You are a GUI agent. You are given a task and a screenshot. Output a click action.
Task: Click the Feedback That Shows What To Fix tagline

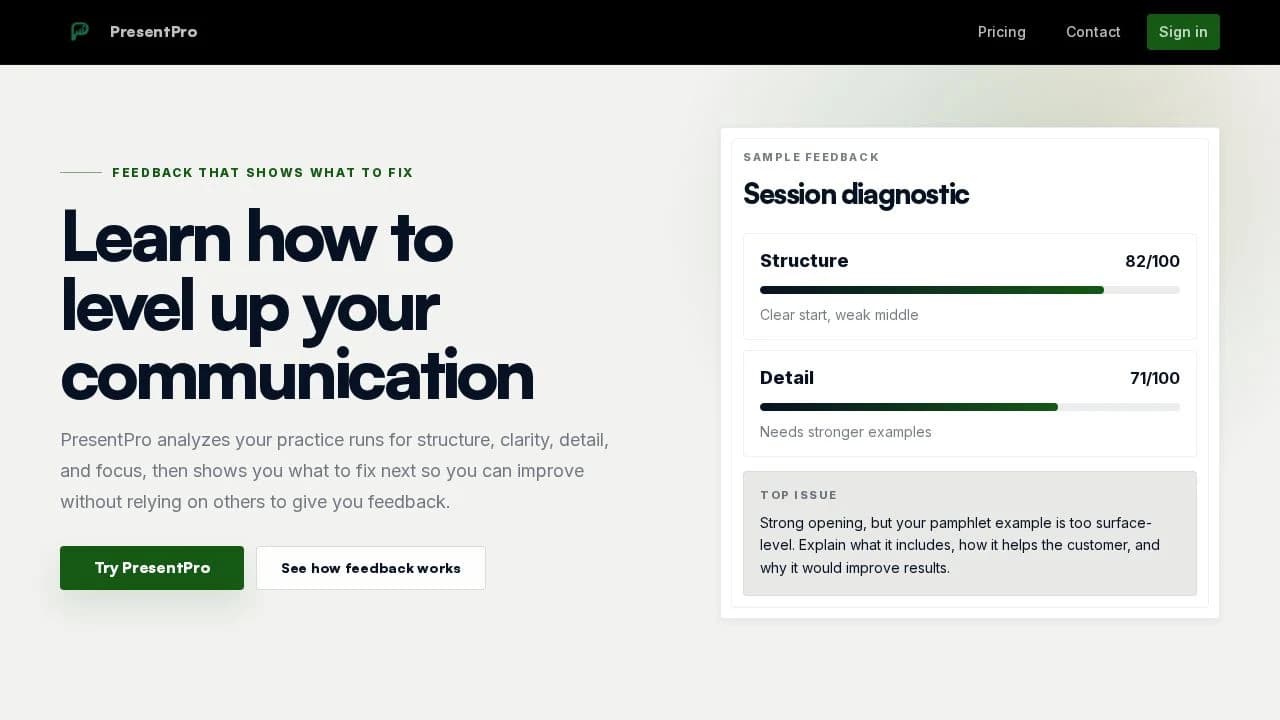(262, 172)
